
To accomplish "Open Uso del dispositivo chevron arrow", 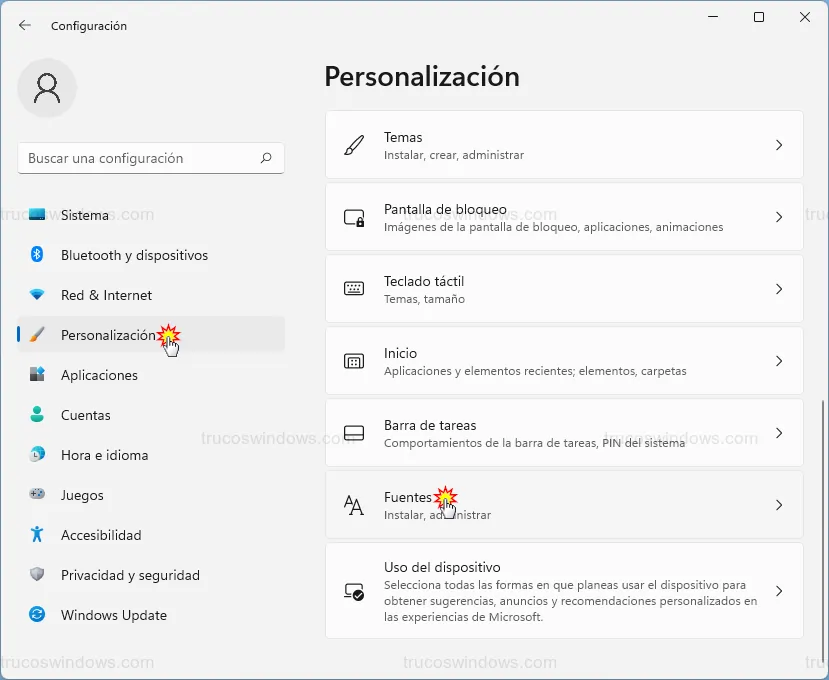I will click(x=779, y=591).
